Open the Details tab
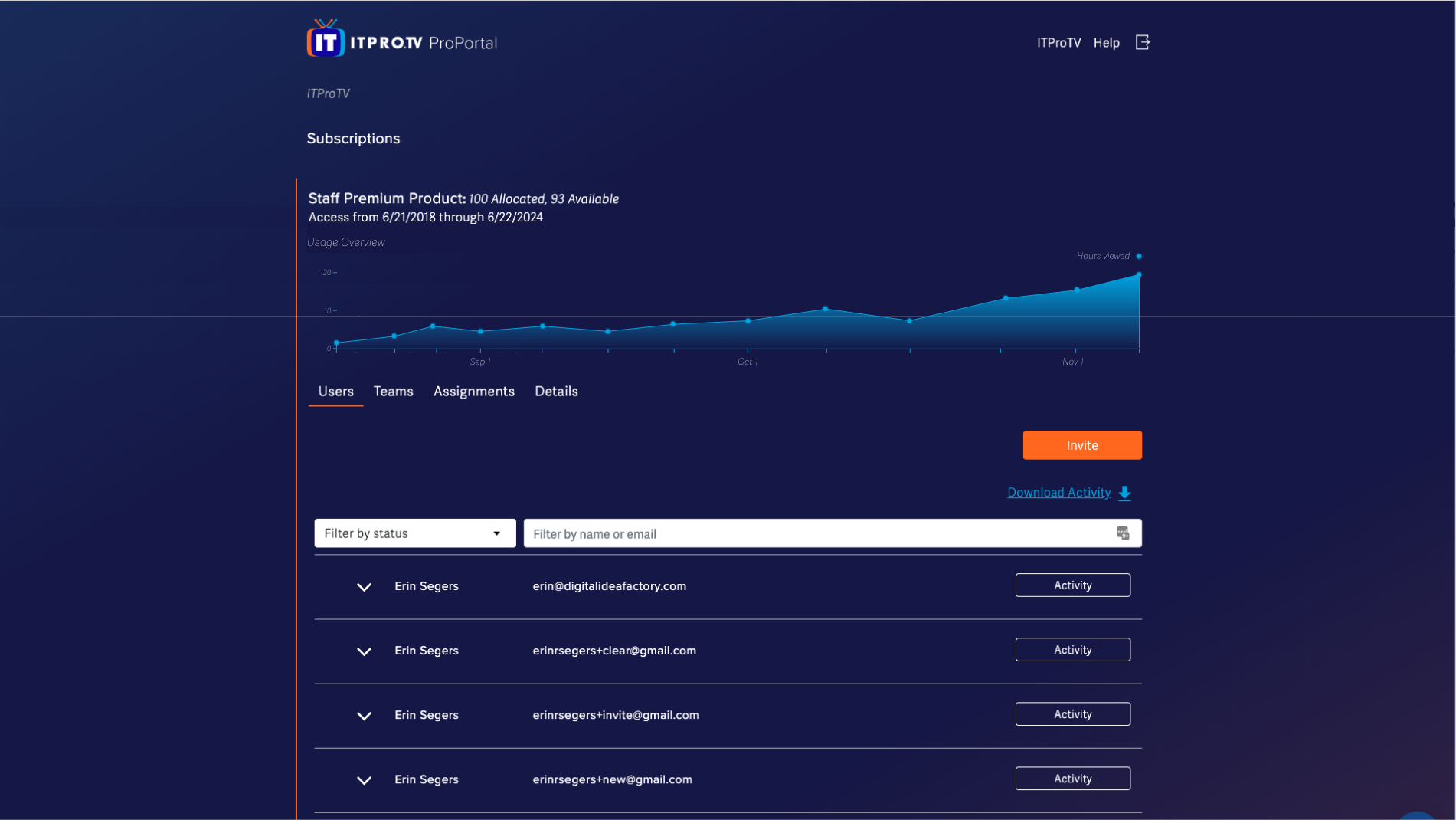Viewport: 1456px width, 820px height. (556, 392)
